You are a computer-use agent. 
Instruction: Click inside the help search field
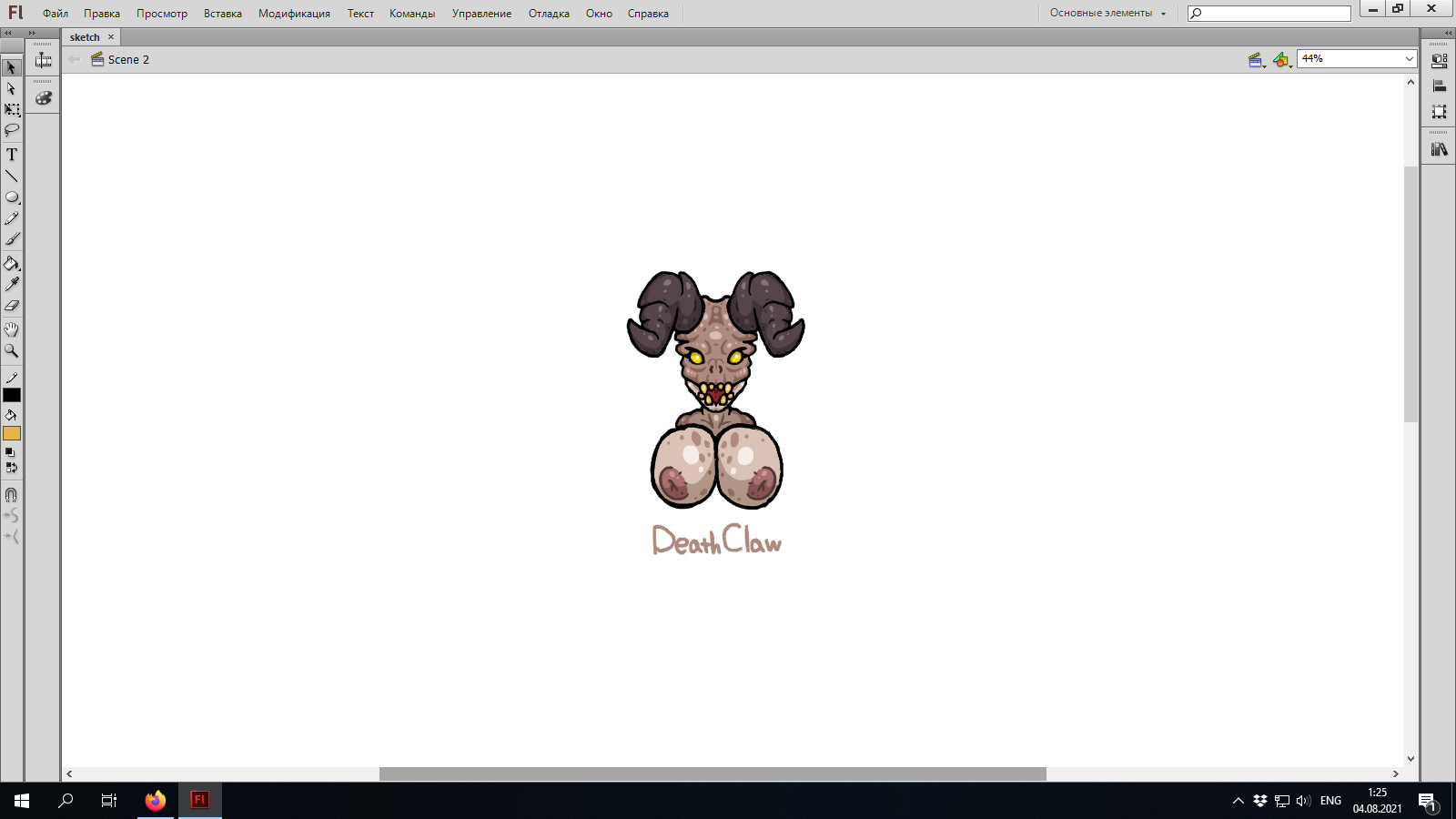pos(1269,13)
